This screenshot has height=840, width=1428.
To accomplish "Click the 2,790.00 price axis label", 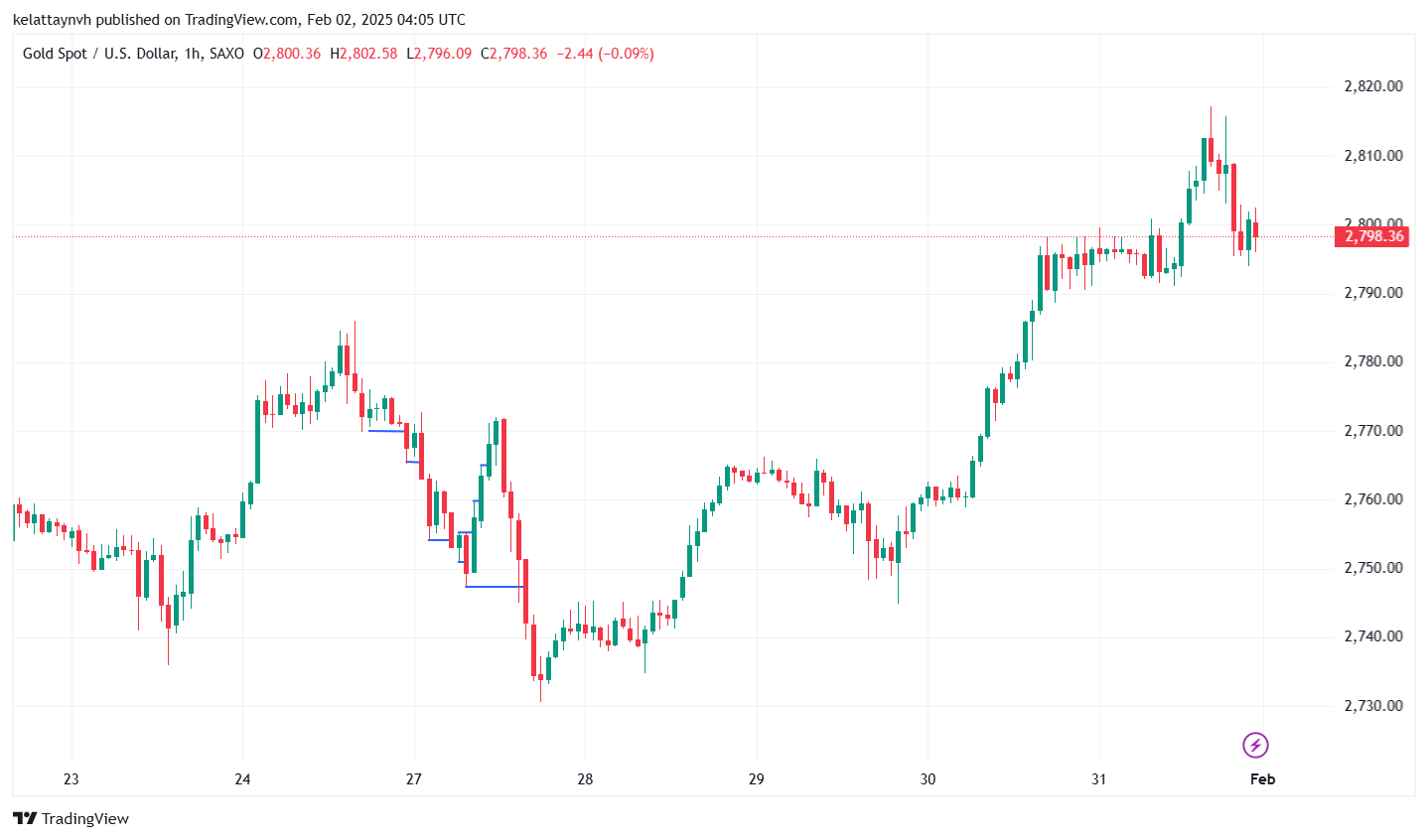I will click(1373, 293).
